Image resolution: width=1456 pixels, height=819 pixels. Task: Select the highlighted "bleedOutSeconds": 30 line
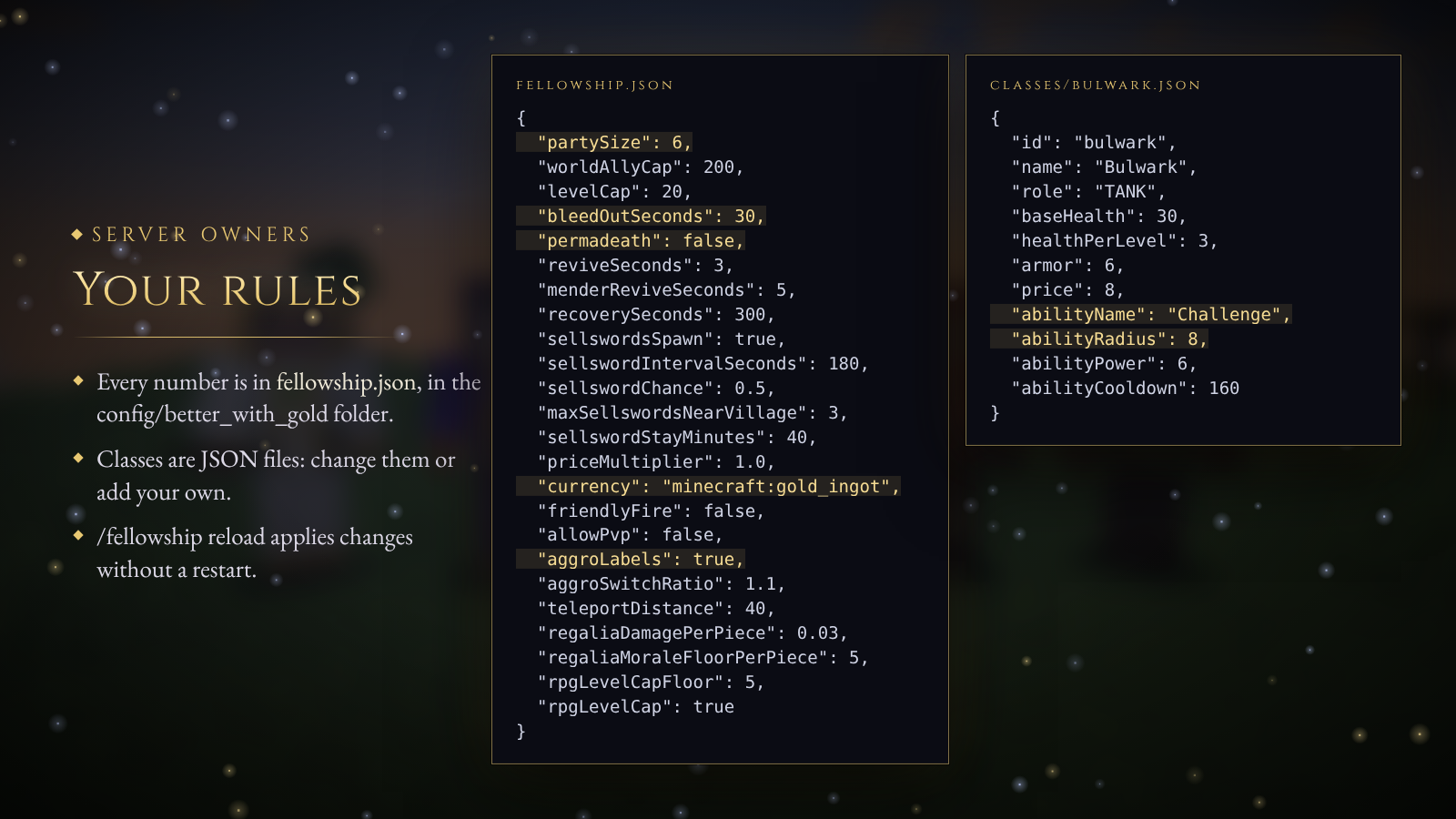pyautogui.click(x=642, y=217)
